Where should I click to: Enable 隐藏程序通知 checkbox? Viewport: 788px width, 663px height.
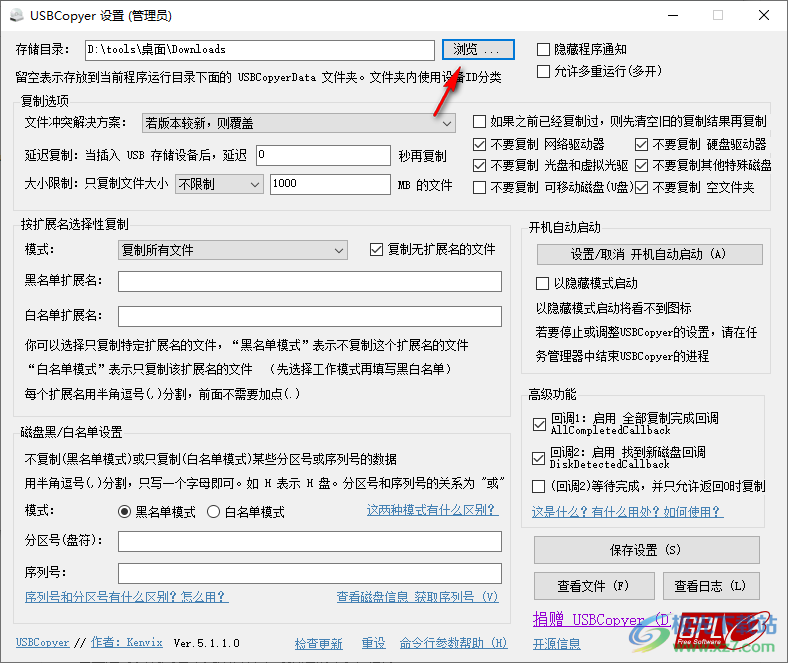[x=543, y=49]
